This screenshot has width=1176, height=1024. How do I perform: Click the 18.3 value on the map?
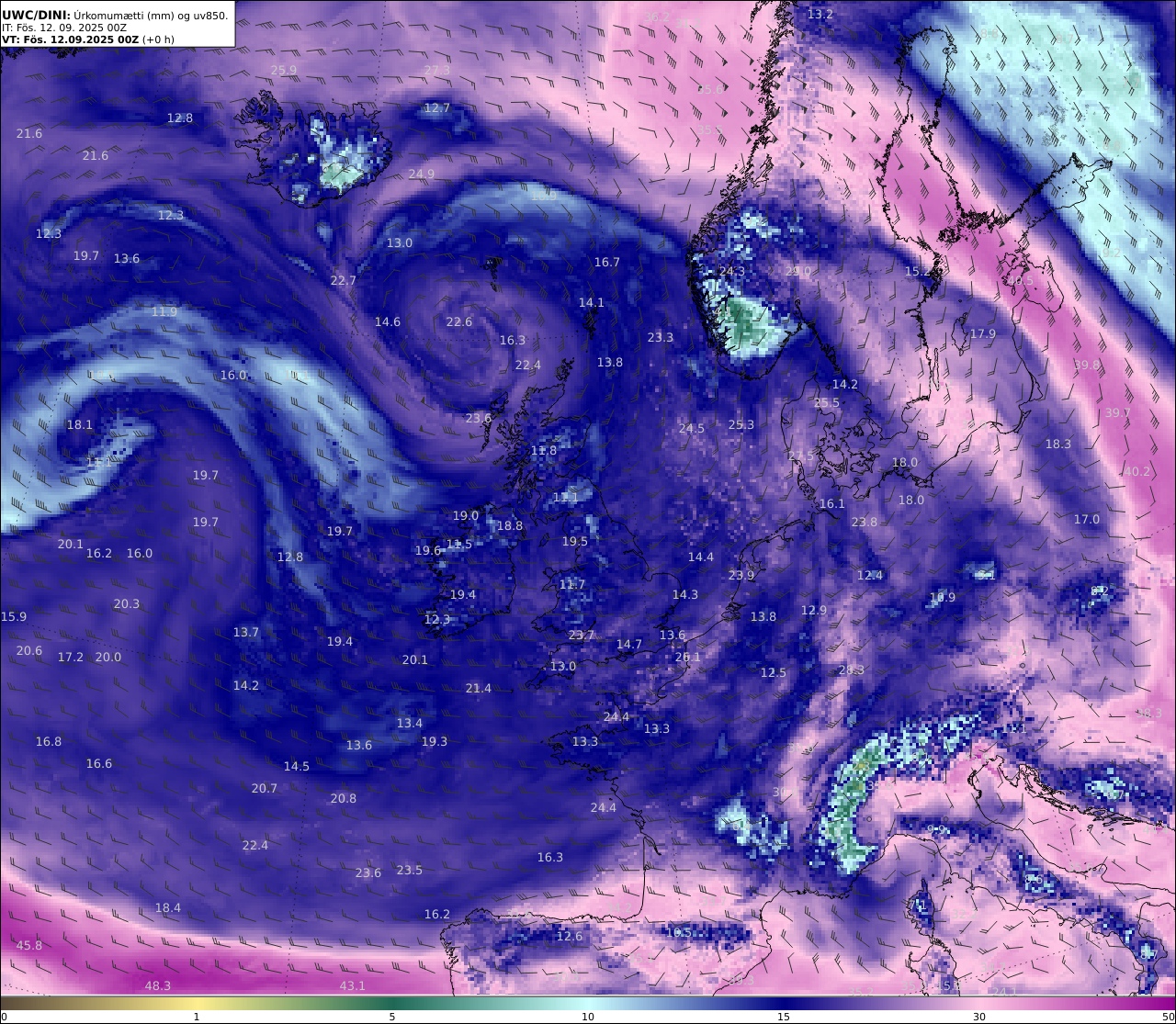tap(1058, 444)
